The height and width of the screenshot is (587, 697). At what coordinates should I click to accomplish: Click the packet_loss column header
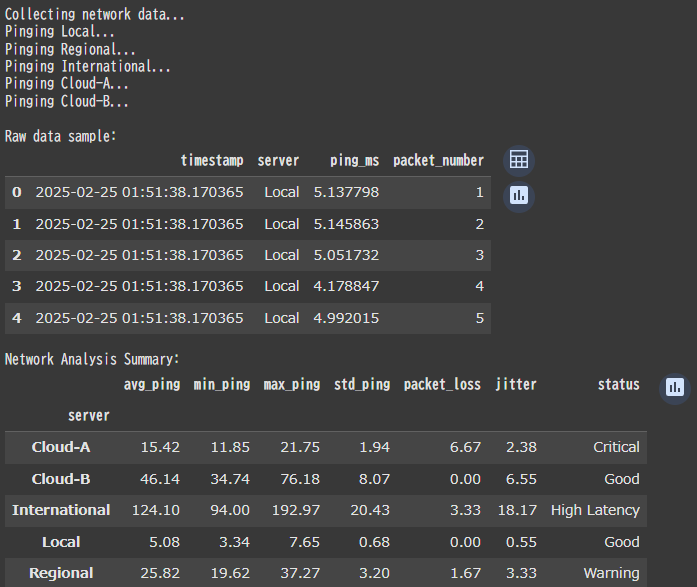point(442,384)
